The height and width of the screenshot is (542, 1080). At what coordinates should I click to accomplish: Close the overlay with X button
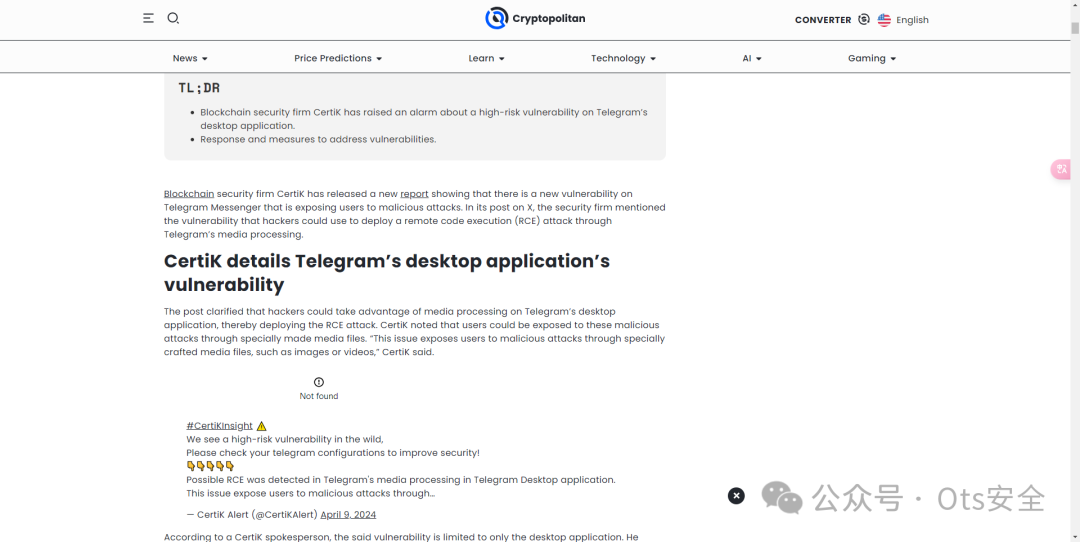pos(736,495)
